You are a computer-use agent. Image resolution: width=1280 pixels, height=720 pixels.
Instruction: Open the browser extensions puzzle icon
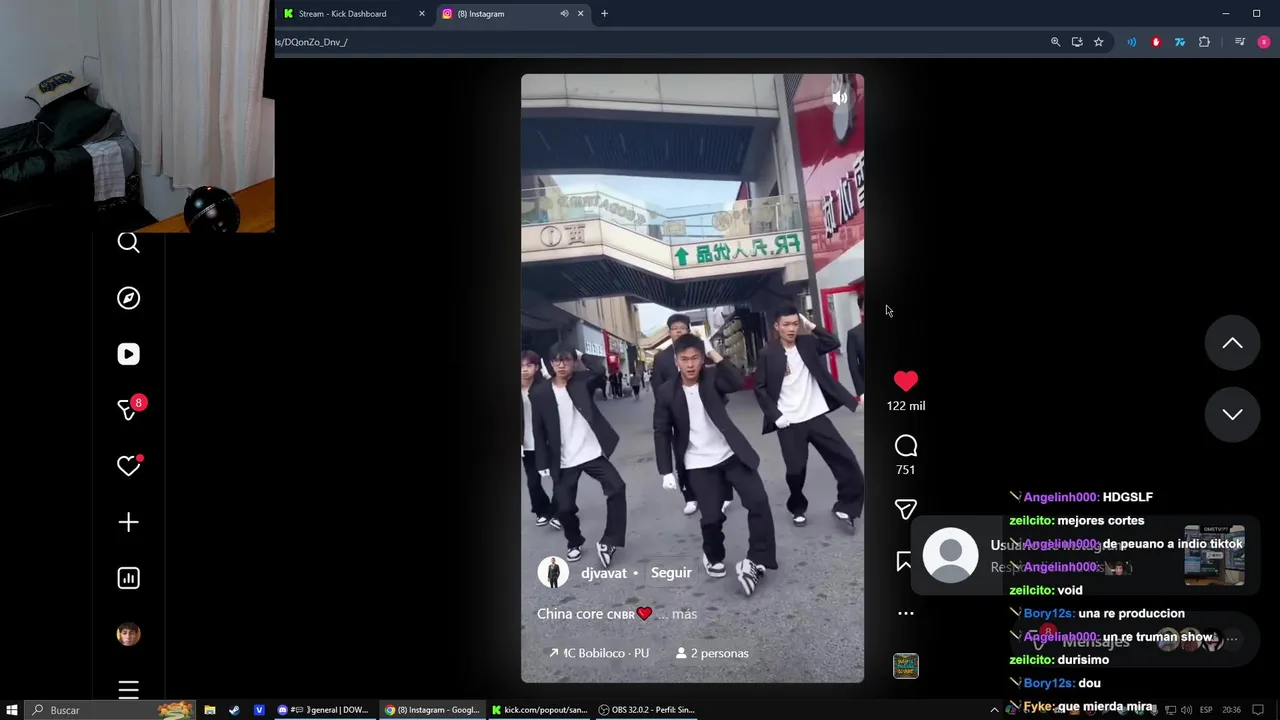click(1204, 42)
